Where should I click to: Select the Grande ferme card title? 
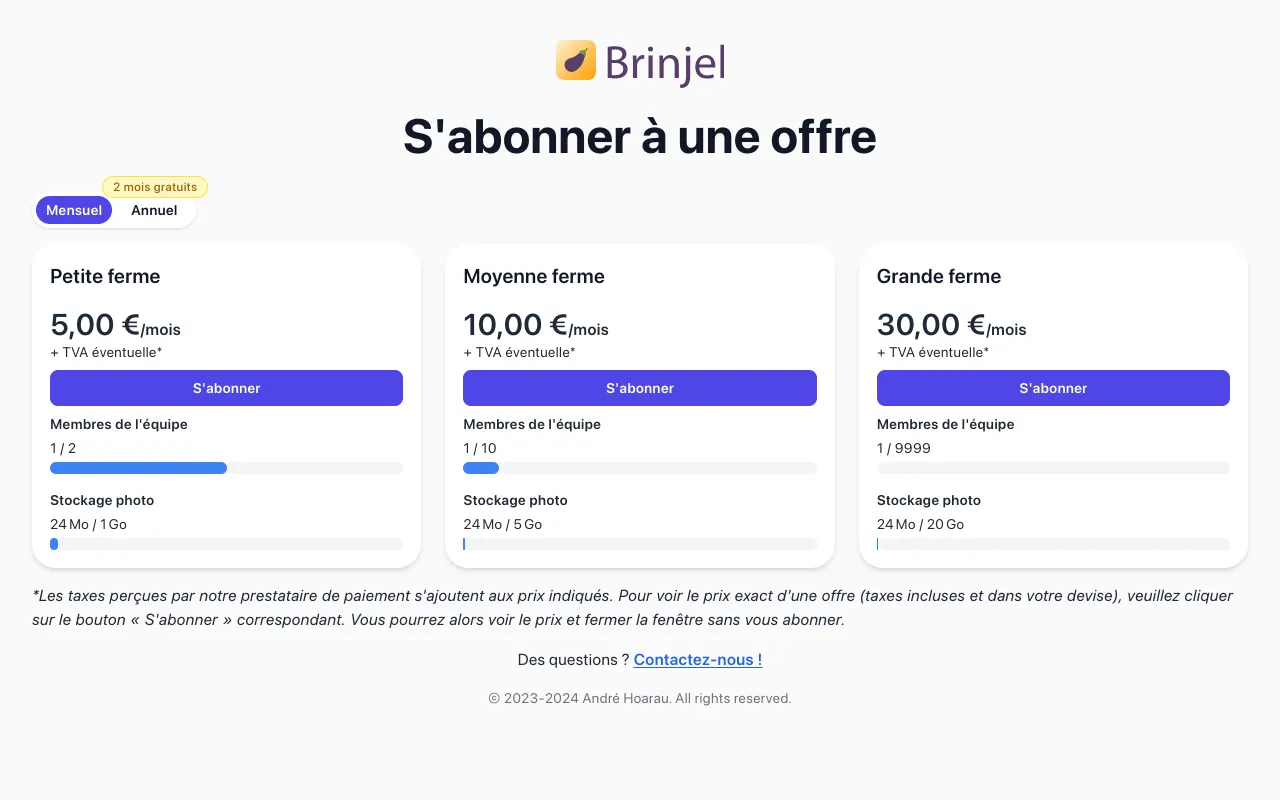pos(938,276)
